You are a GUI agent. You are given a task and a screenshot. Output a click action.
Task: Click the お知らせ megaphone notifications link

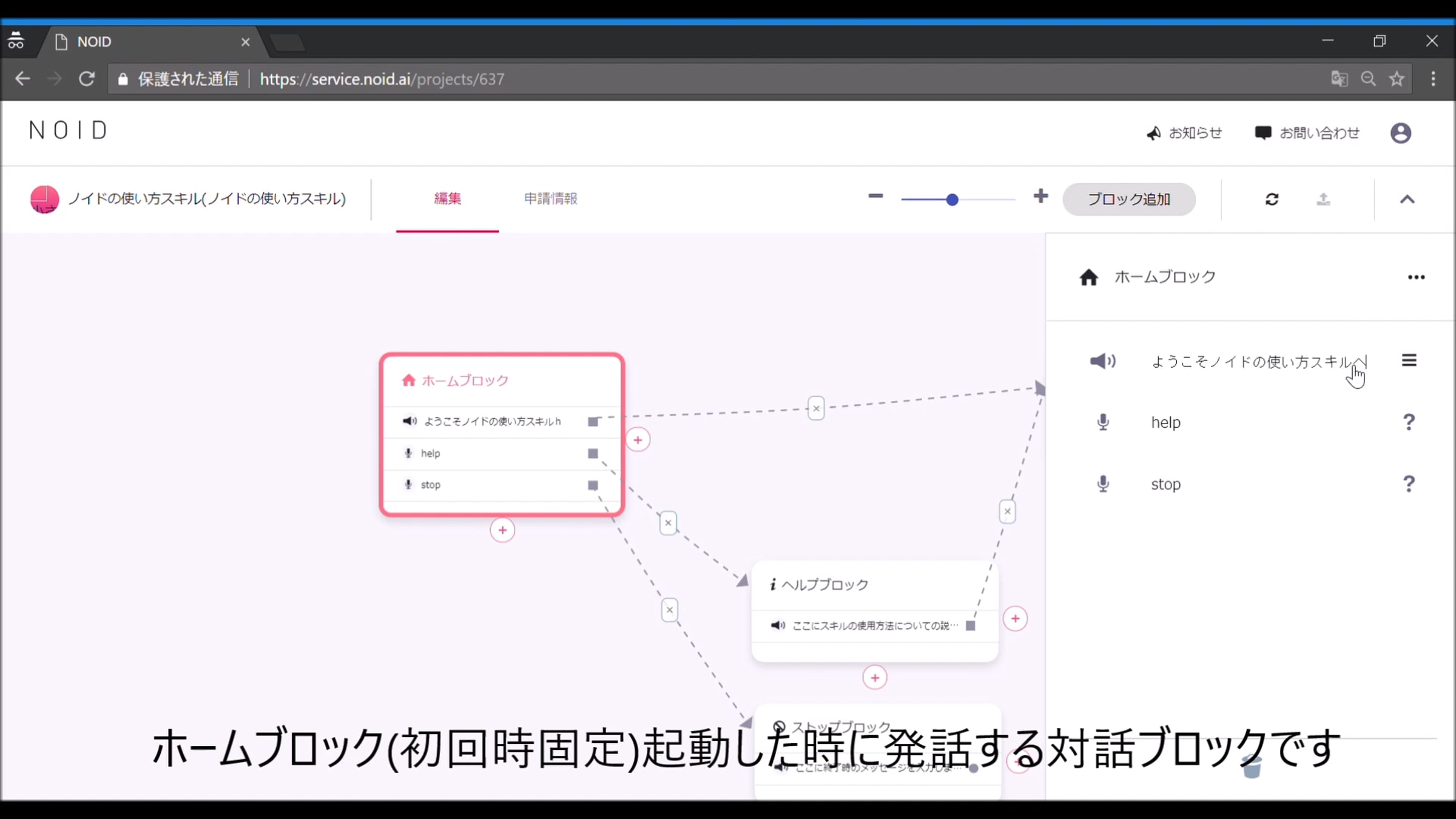click(1184, 133)
